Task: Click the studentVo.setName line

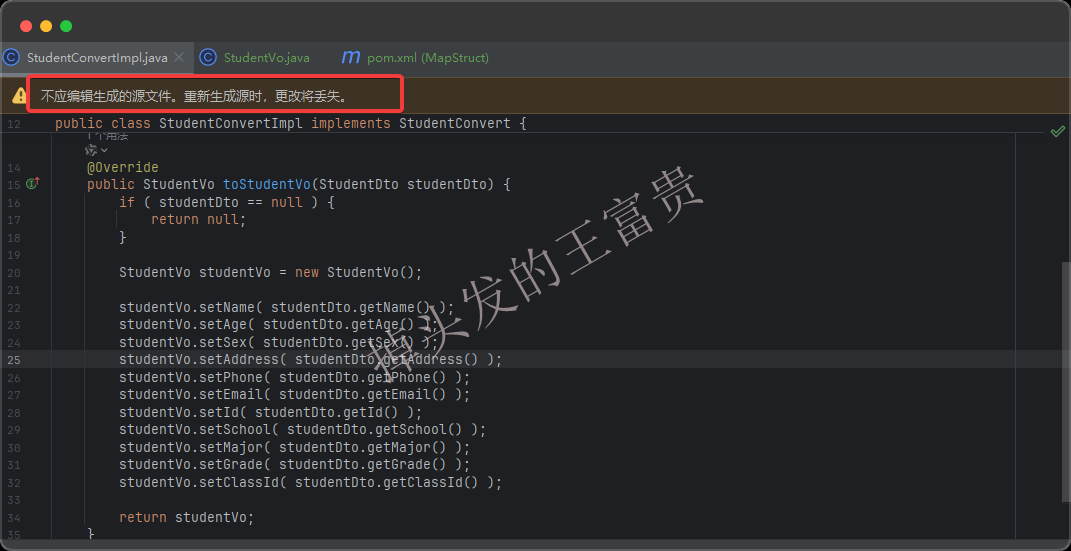Action: (x=287, y=308)
